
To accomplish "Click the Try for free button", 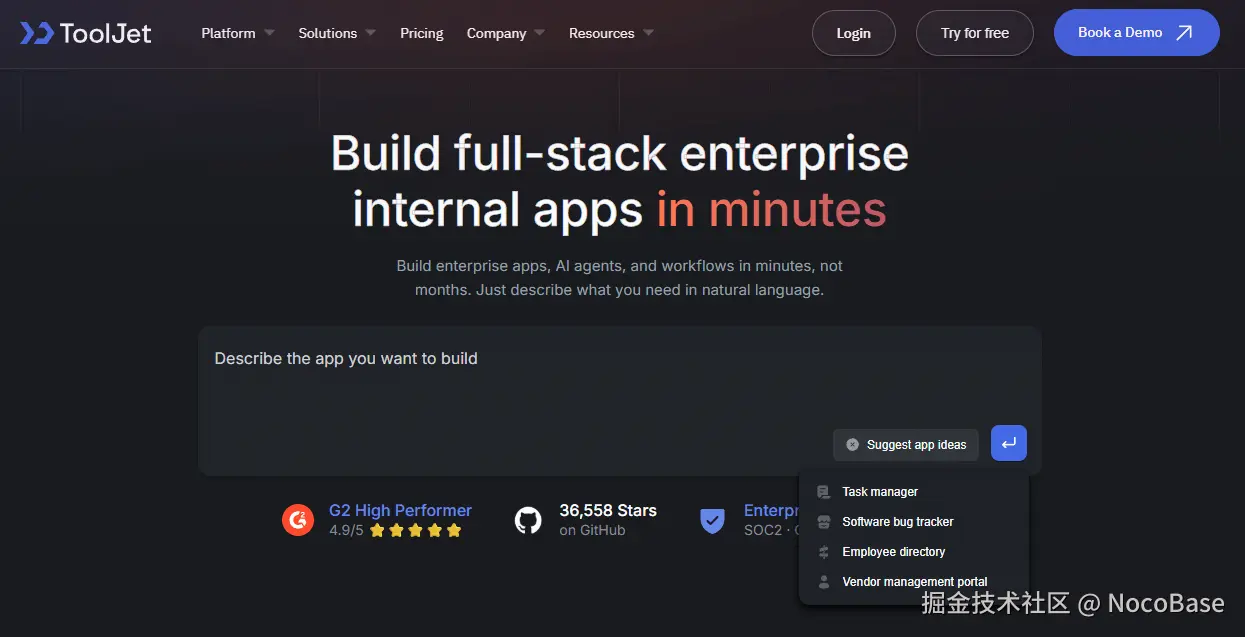I will 975,33.
